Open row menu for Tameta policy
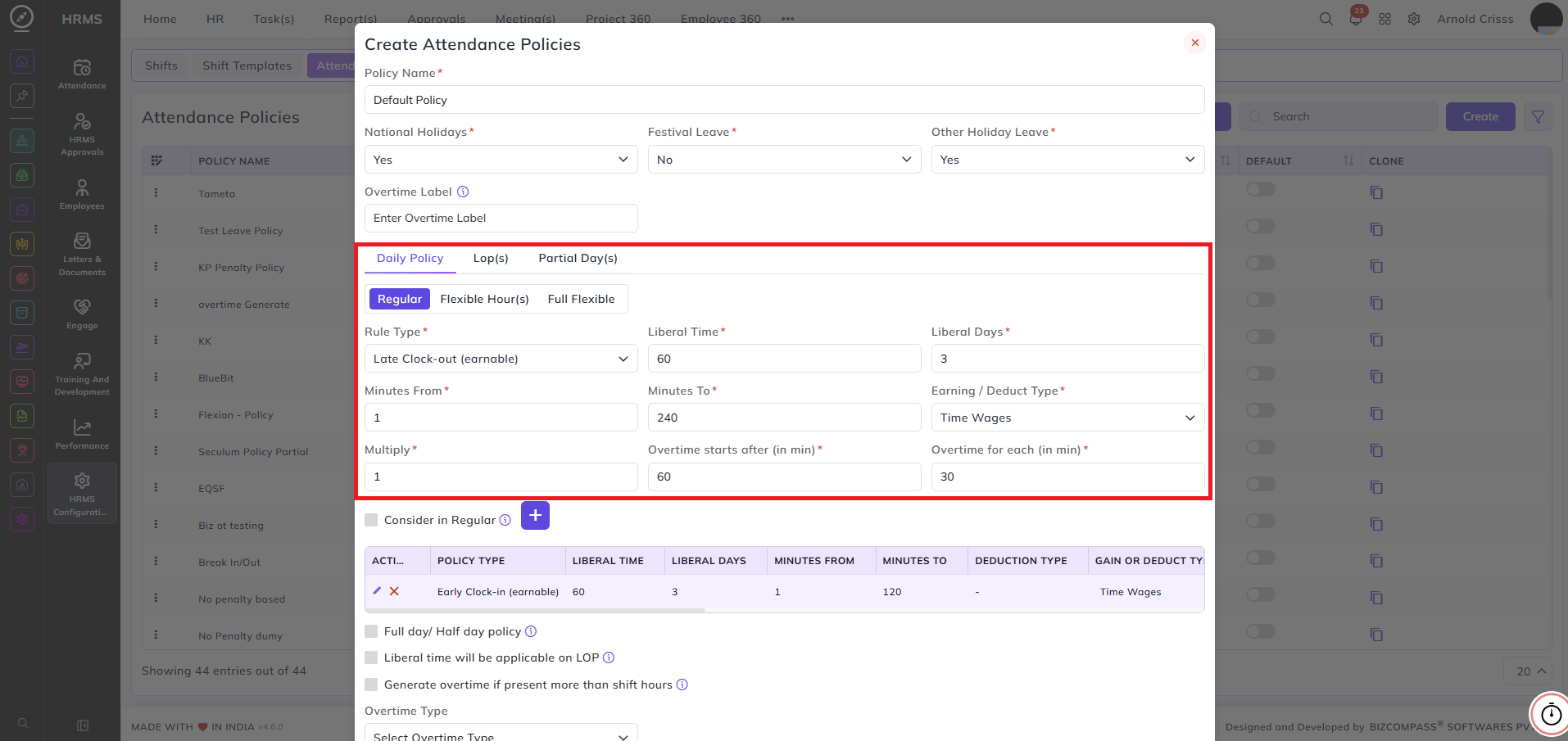 [156, 193]
